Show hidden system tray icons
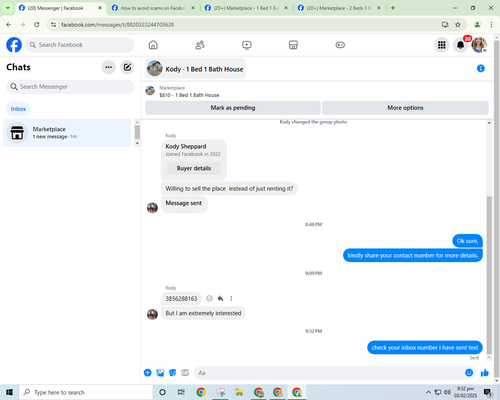This screenshot has width=500, height=400. click(428, 392)
